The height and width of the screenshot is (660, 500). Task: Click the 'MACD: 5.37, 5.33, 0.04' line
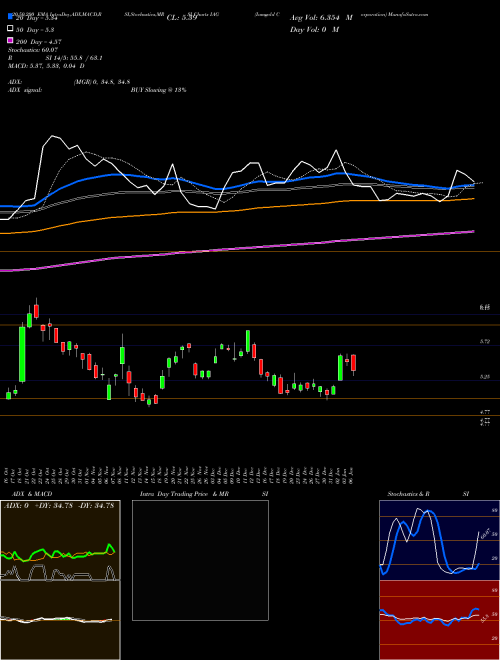(x=46, y=66)
